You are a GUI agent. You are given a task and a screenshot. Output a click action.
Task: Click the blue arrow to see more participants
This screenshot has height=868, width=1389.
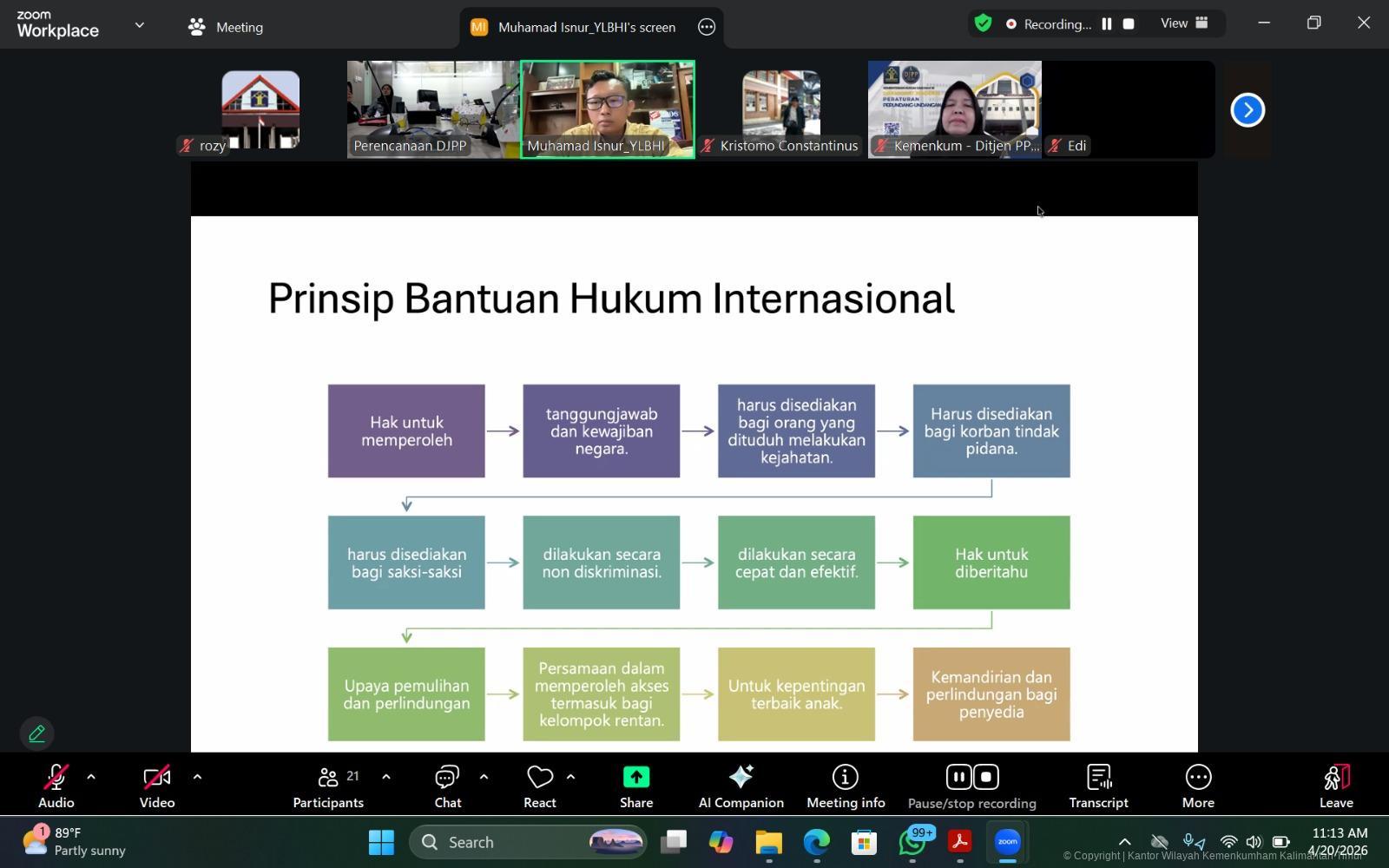1247,109
